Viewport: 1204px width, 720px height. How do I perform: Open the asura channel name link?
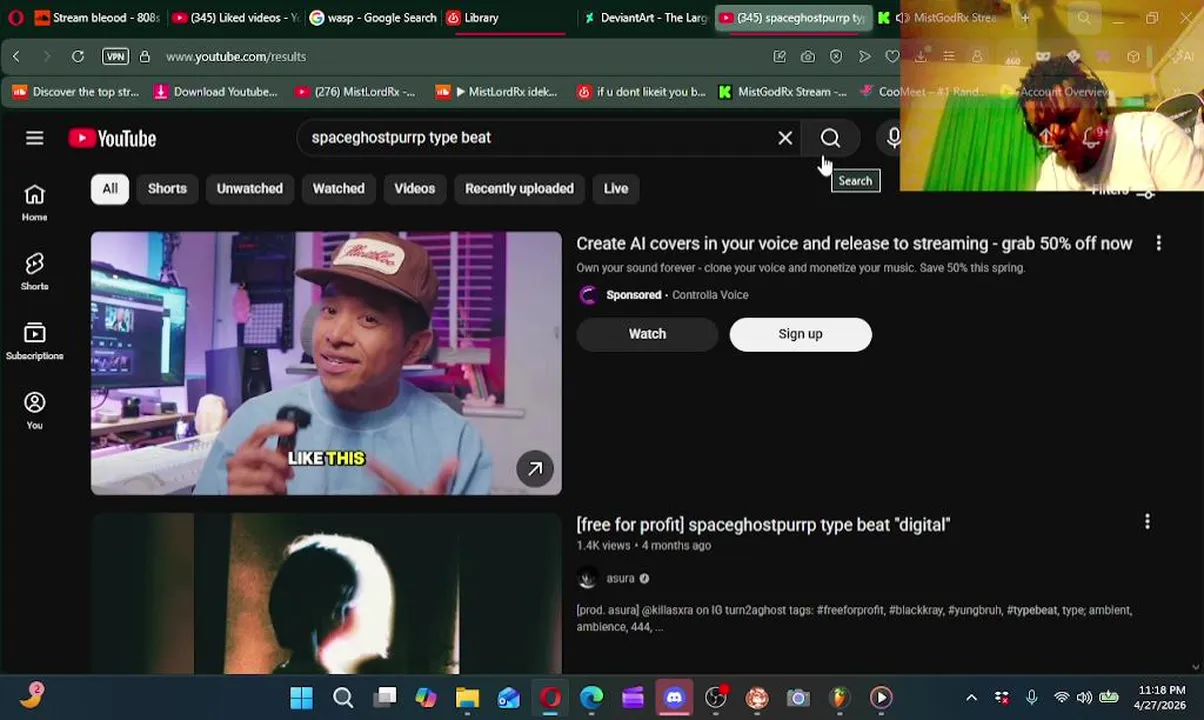620,578
